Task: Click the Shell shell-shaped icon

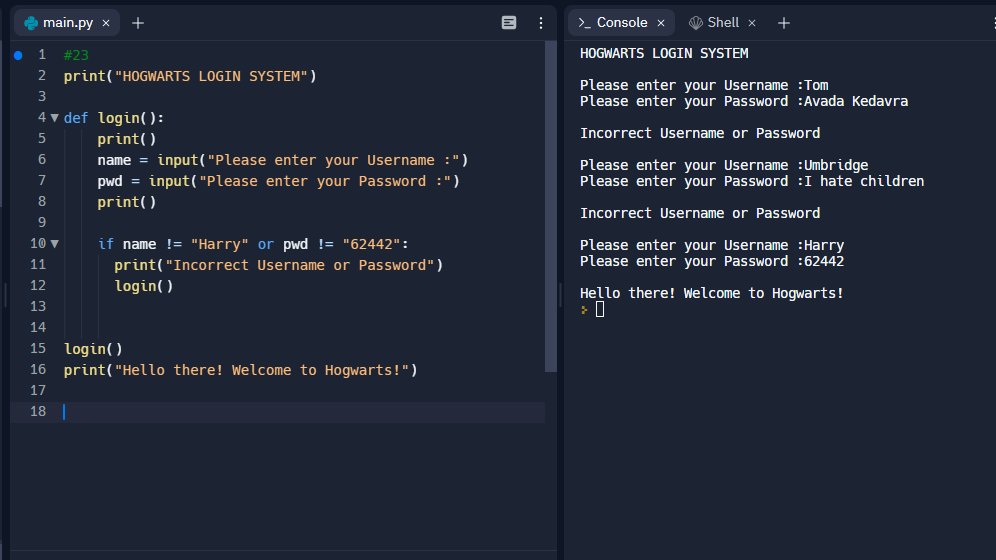Action: (696, 23)
